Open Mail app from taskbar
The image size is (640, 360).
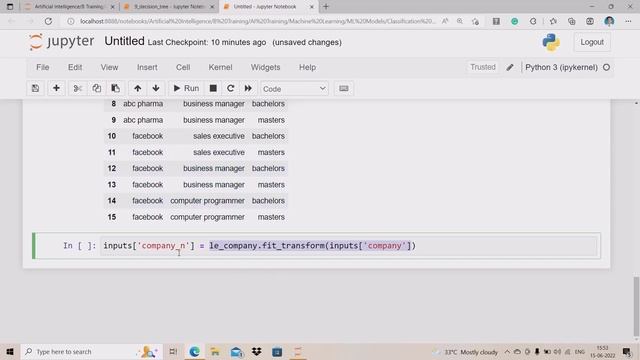click(236, 351)
